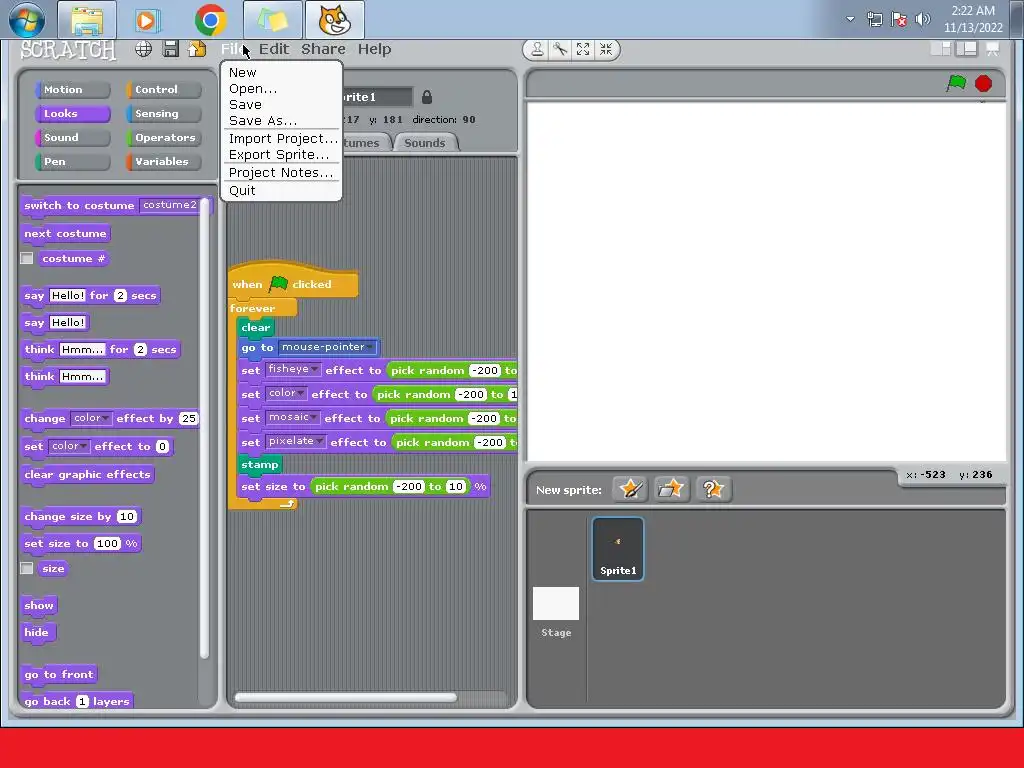Open the Edit menu
Image resolution: width=1024 pixels, height=768 pixels.
[274, 49]
